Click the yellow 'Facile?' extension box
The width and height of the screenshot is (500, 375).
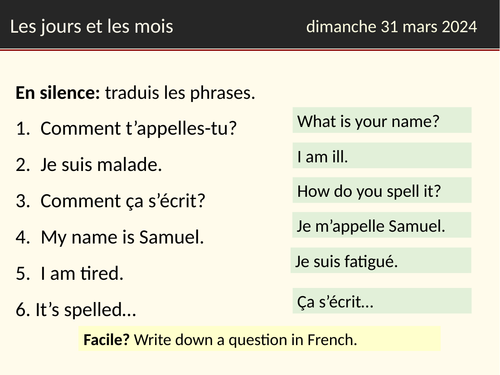click(x=260, y=339)
